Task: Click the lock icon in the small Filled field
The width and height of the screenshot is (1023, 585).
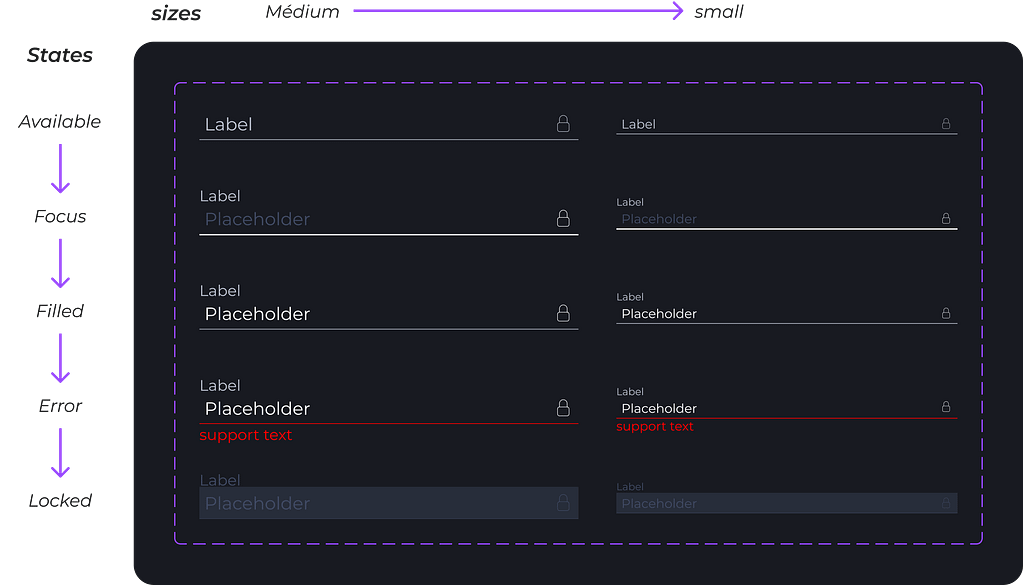Action: (x=946, y=314)
